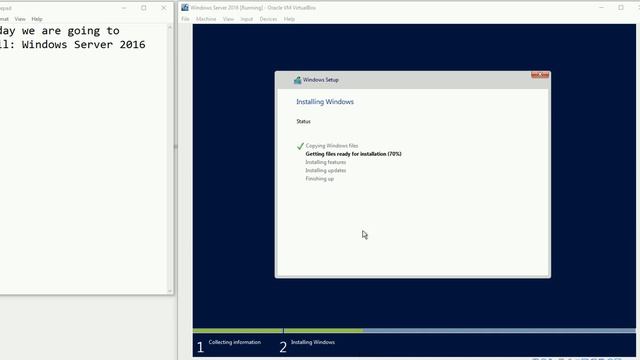Open the VirtualBox Input menu

tap(247, 19)
